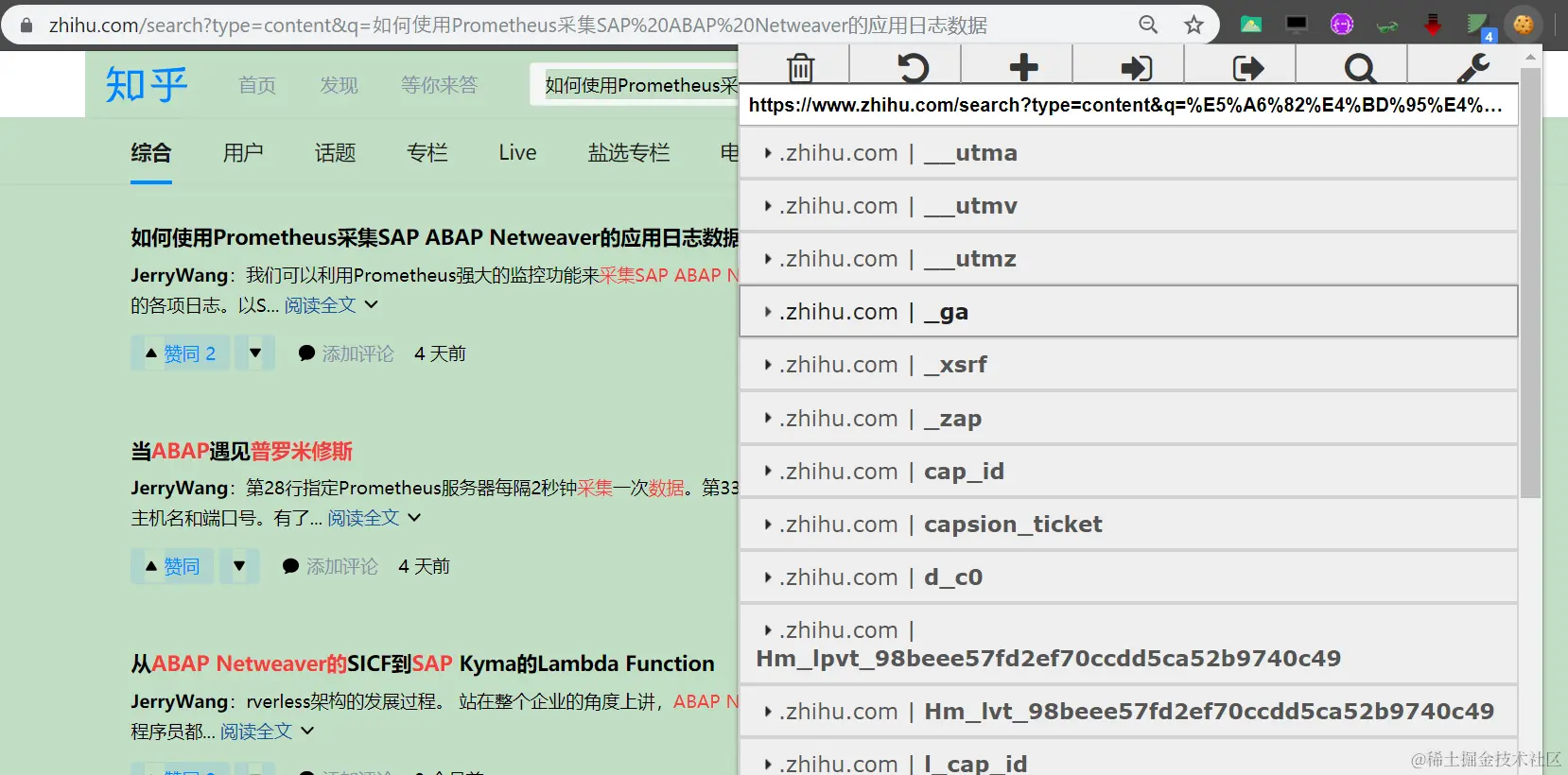Switch to the 盐选专栏 tab
1568x775 pixels.
(629, 152)
